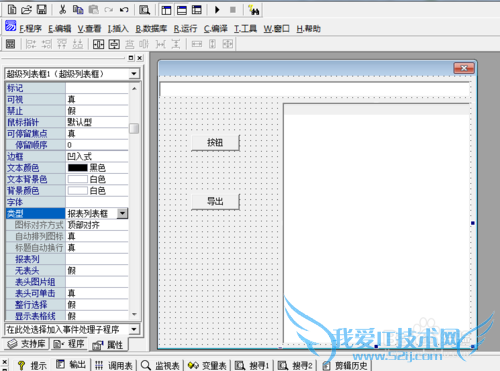Paste using the clipboard icon
This screenshot has height=371, width=500.
point(94,10)
